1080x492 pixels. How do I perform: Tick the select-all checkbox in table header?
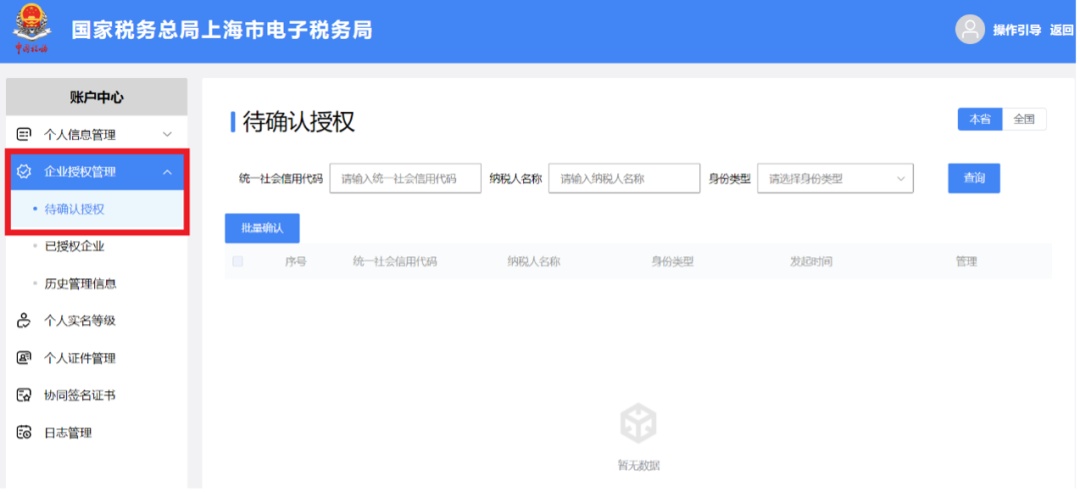pyautogui.click(x=238, y=261)
